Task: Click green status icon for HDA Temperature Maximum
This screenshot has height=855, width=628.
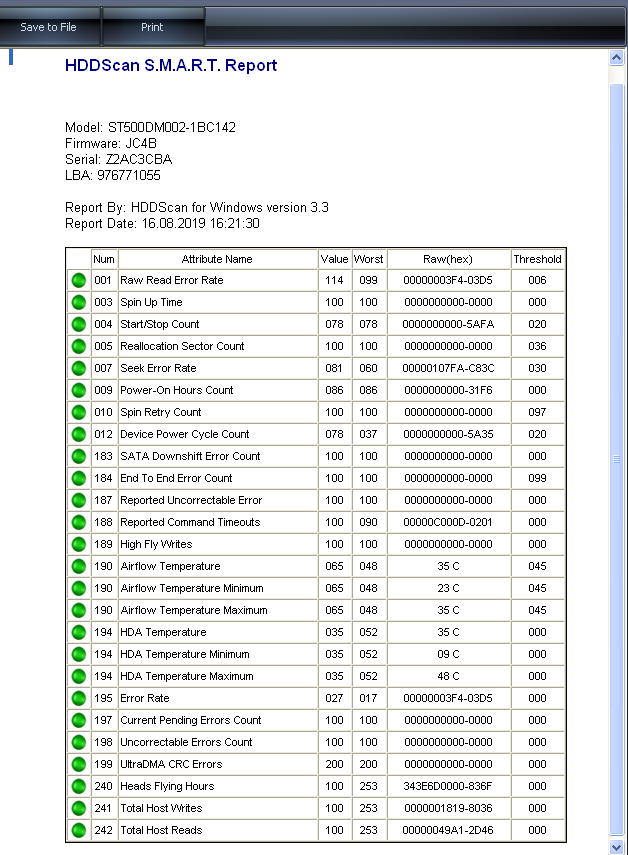Action: pos(78,676)
